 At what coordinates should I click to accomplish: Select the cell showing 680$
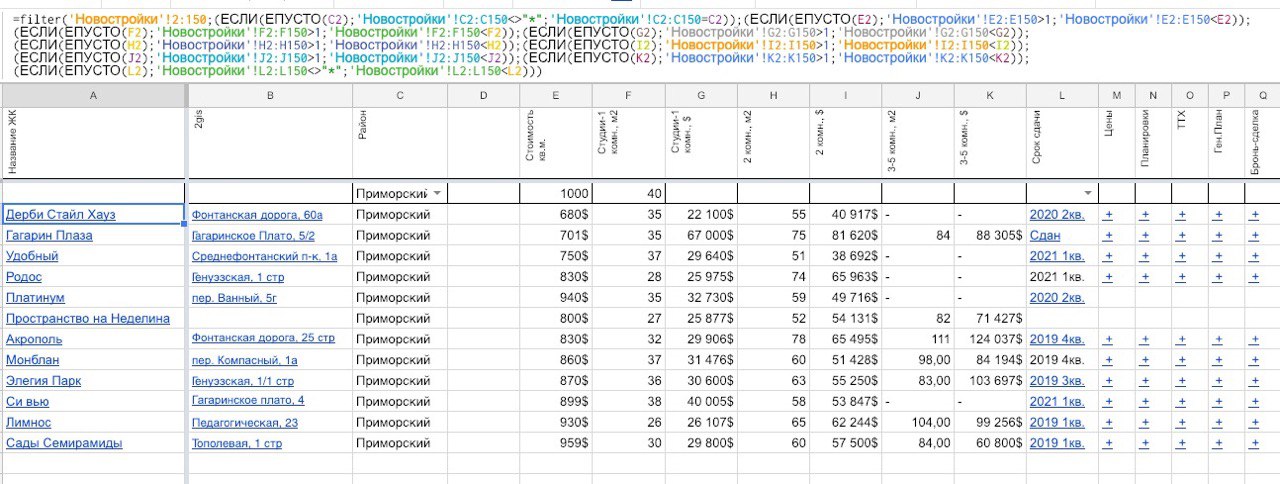[x=556, y=214]
